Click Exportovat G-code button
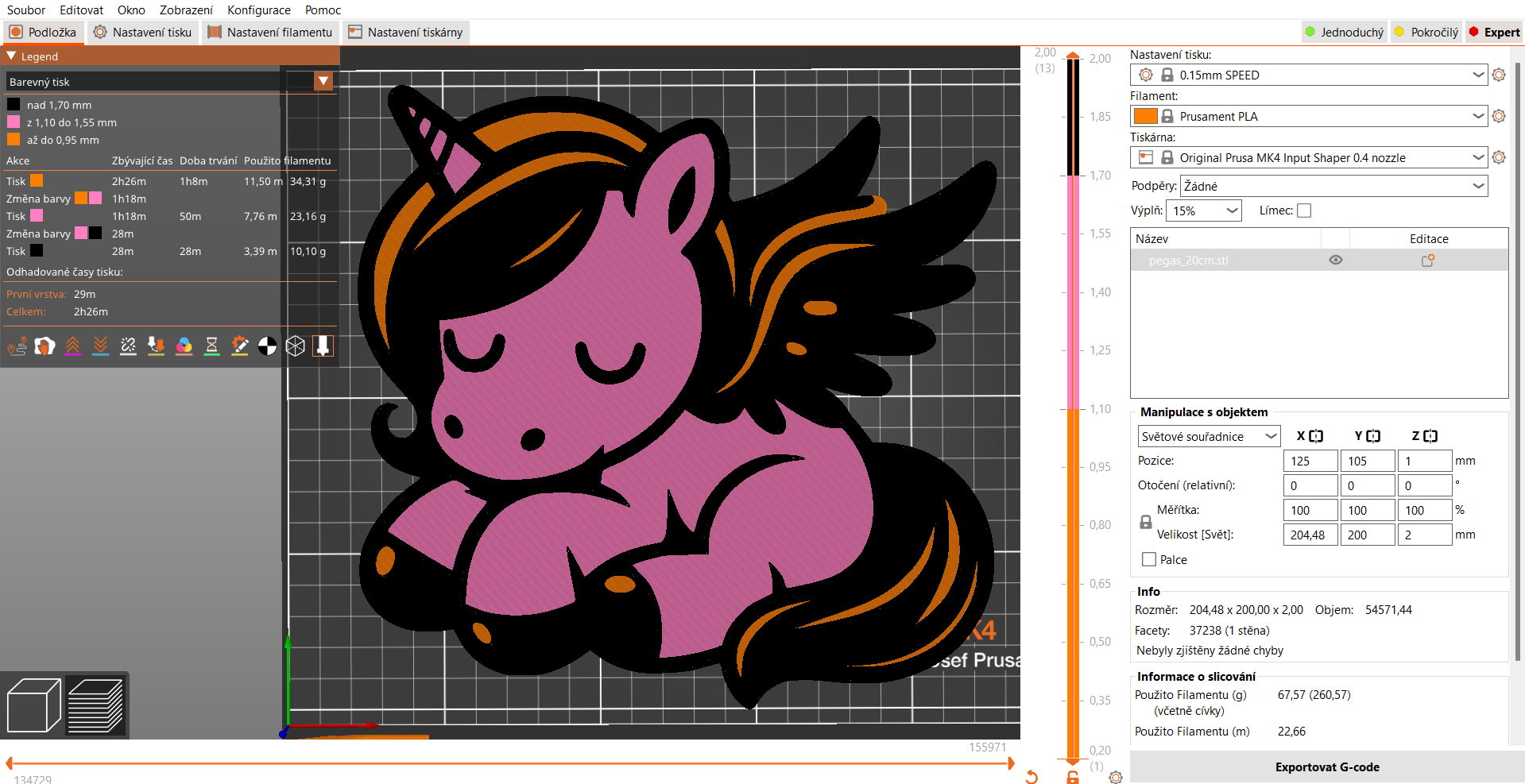 pyautogui.click(x=1327, y=767)
